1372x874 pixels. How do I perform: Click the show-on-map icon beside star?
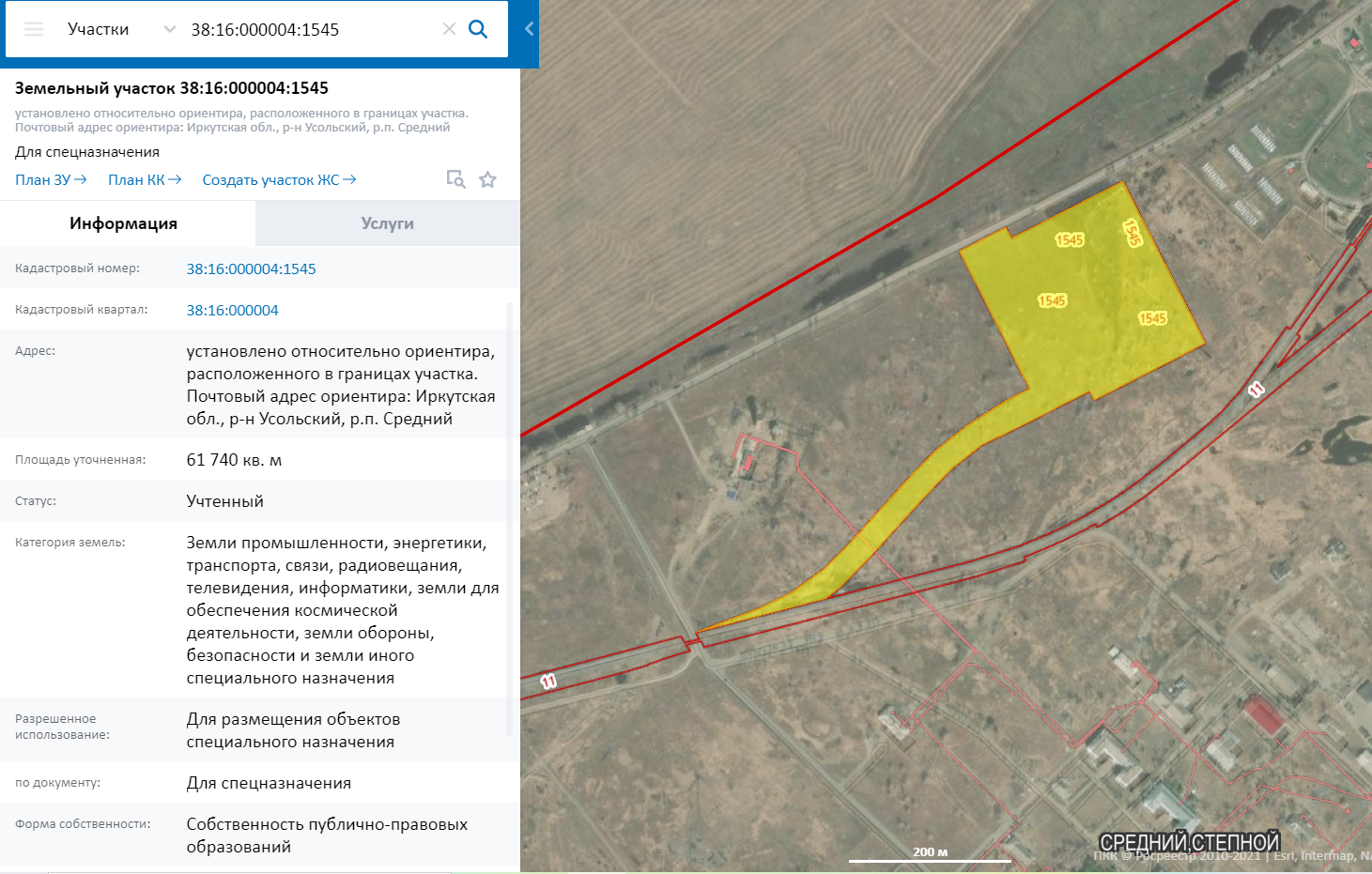[x=455, y=179]
